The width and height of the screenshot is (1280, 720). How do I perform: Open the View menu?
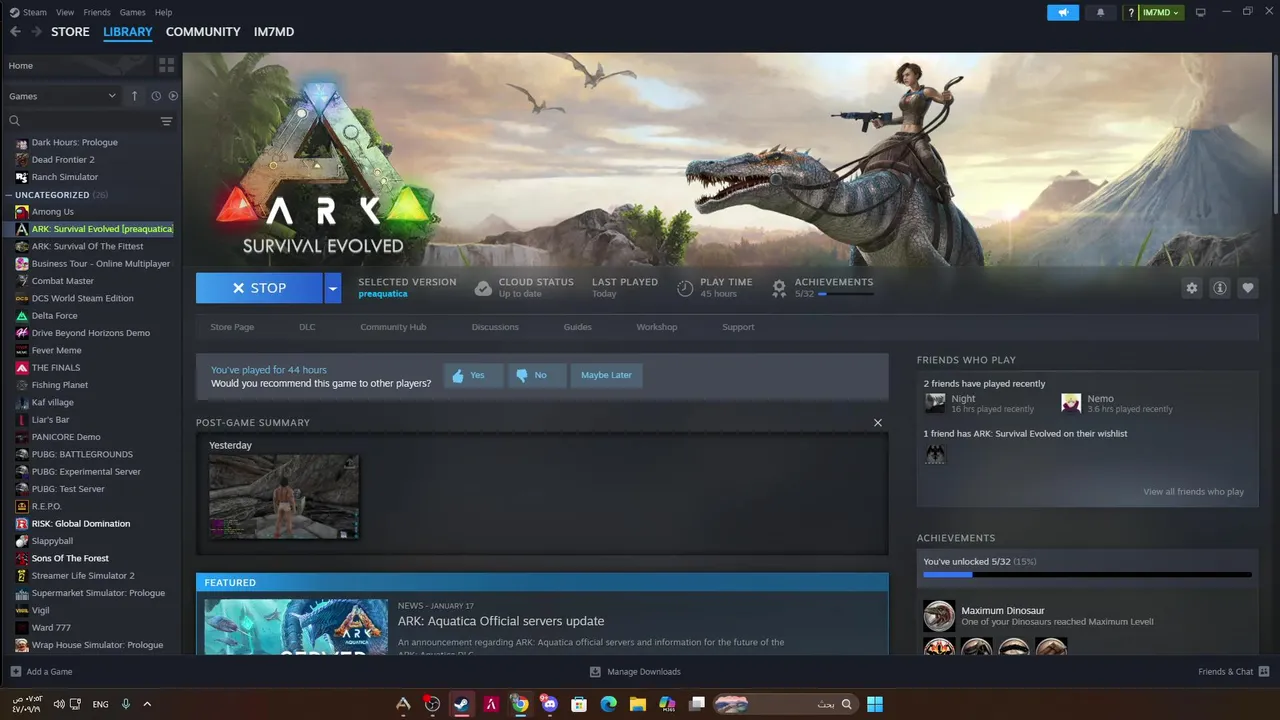point(65,12)
